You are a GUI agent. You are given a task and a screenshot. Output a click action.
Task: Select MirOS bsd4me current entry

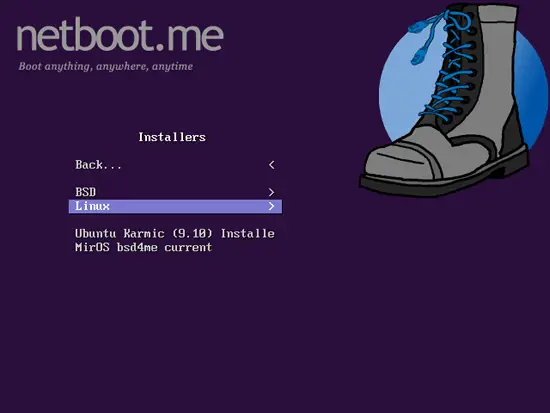175,247
